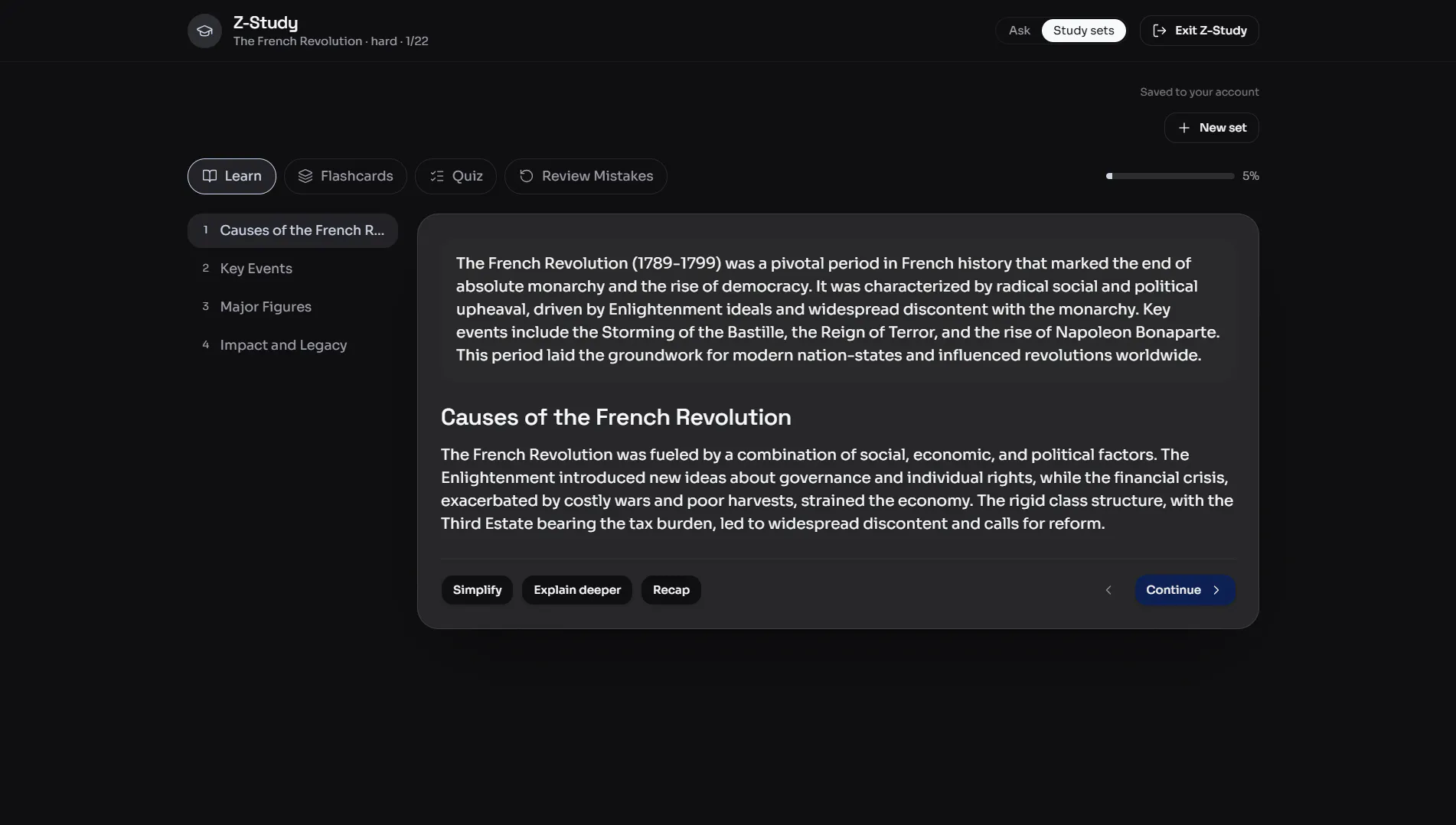Click the stacked layers Flashcards icon
The image size is (1456, 825).
click(x=305, y=176)
